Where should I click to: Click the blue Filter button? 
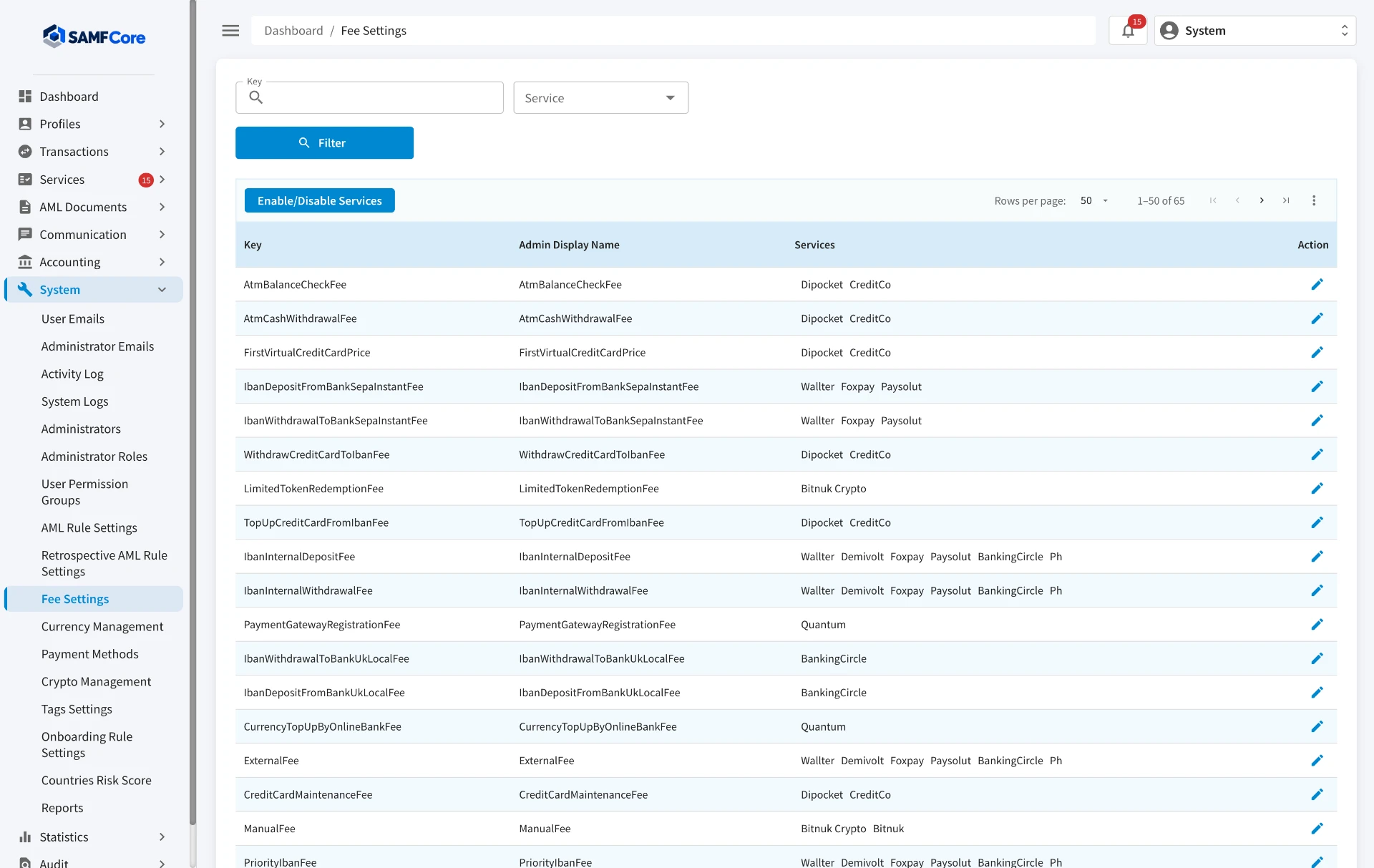tap(324, 143)
